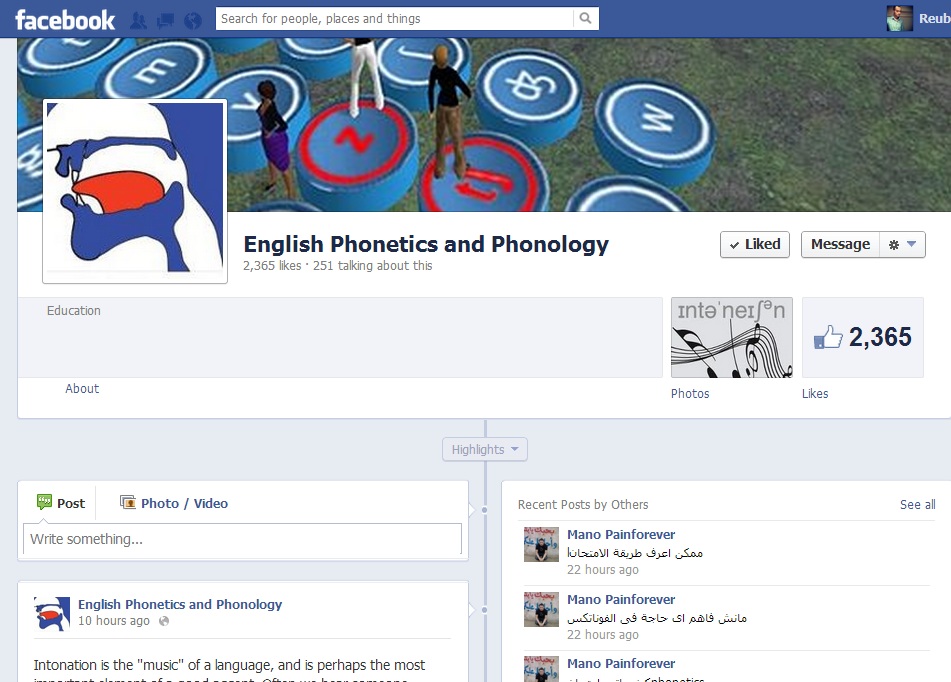Viewport: 951px width, 682px height.
Task: Focus the Write something text box
Action: pyautogui.click(x=242, y=539)
